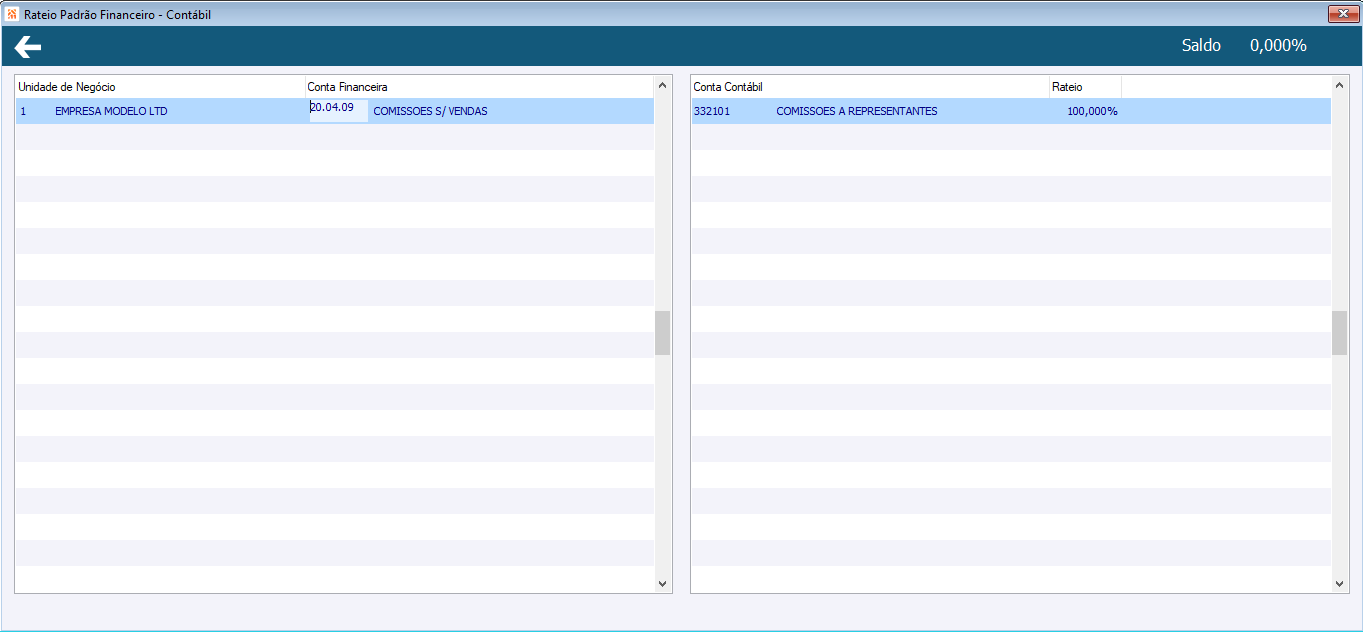Viewport: 1363px width, 632px height.
Task: Close the Rateio Padrão Financeiro window
Action: pyautogui.click(x=1341, y=14)
